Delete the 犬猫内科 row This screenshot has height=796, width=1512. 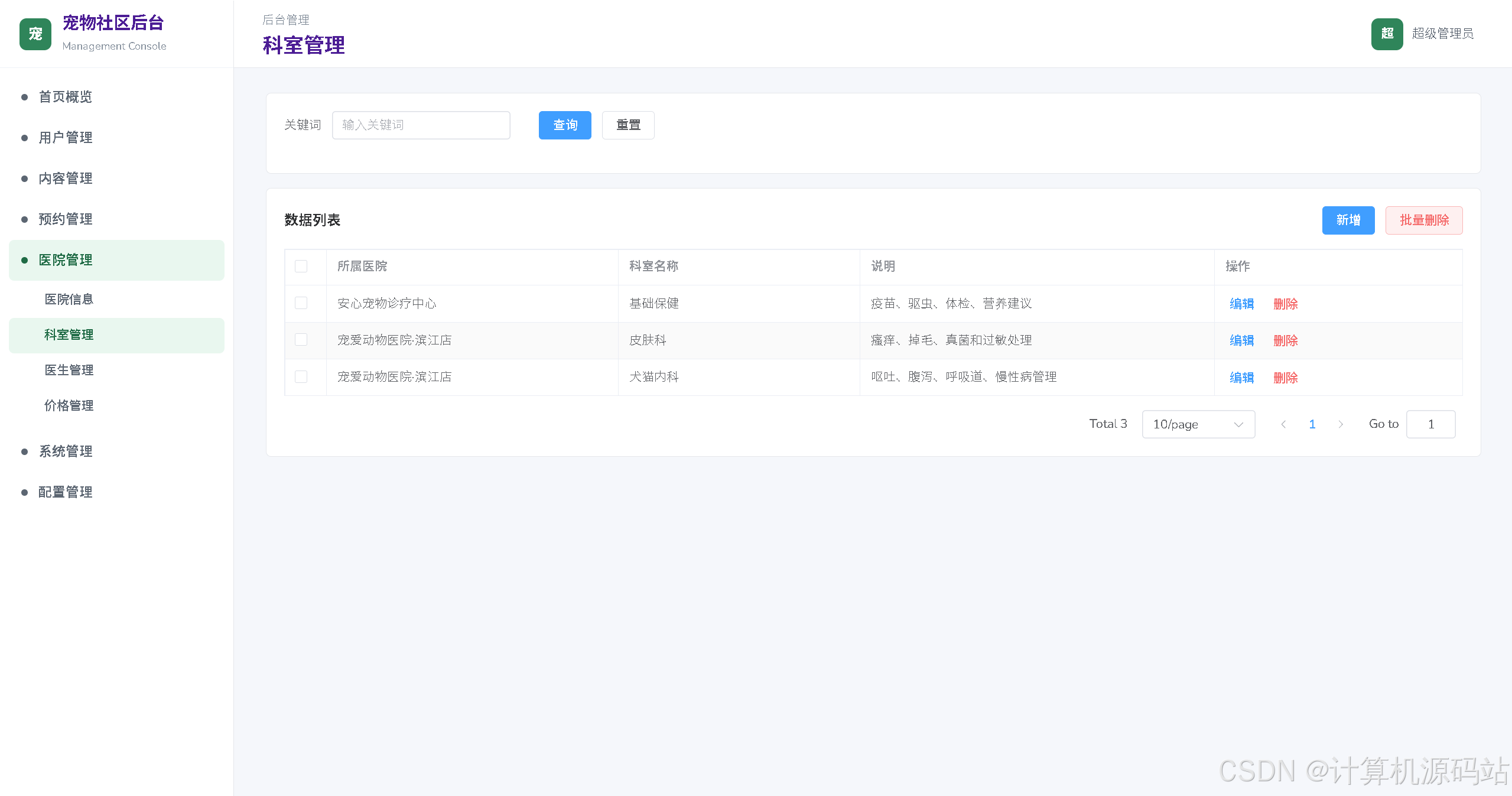1285,378
